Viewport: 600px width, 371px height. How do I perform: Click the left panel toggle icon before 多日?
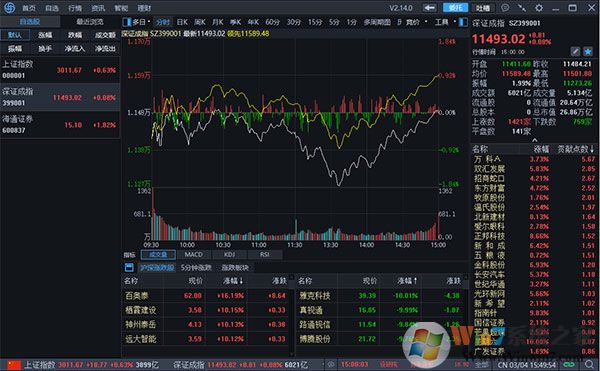click(127, 22)
